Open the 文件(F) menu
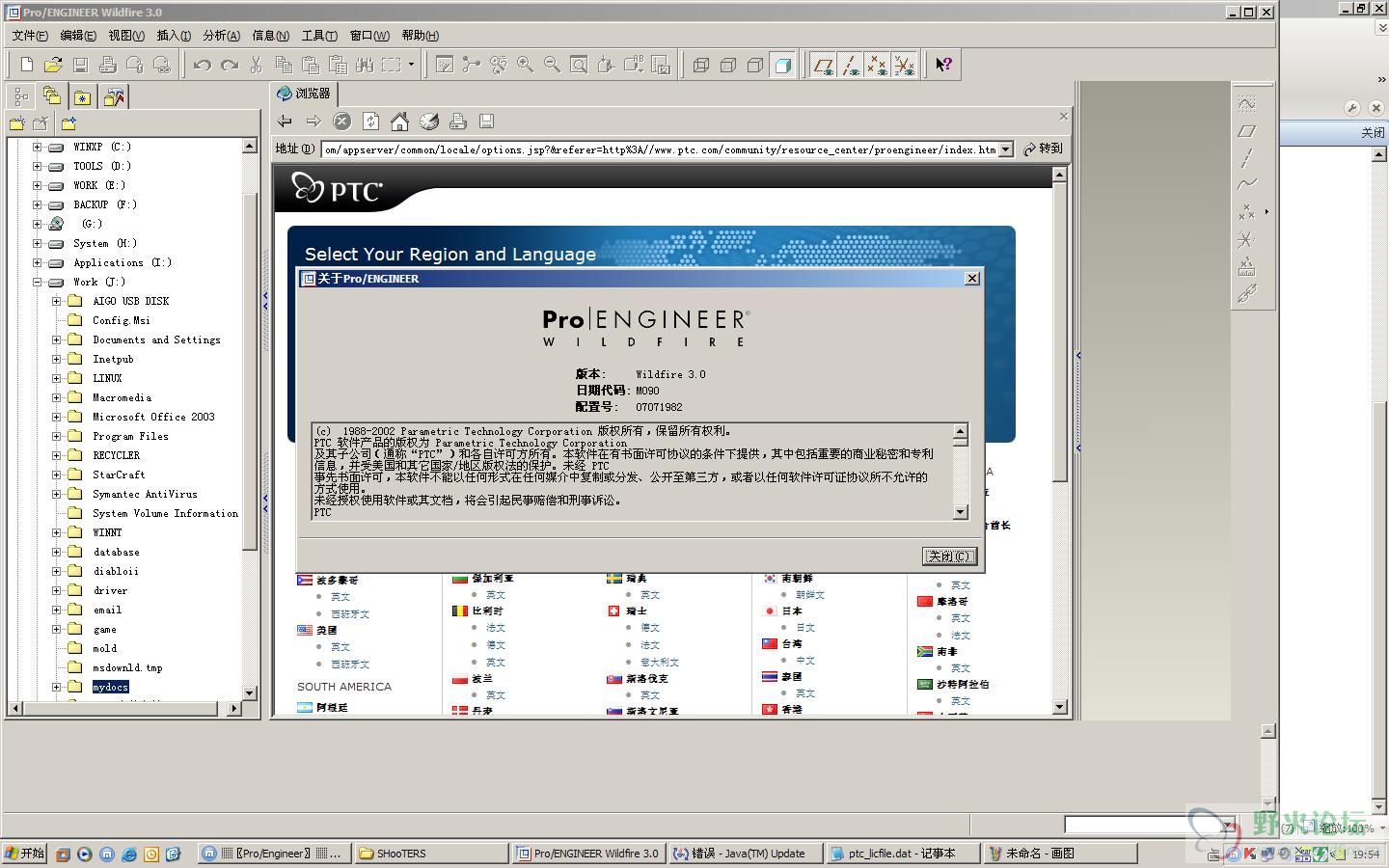1389x868 pixels. click(x=30, y=35)
